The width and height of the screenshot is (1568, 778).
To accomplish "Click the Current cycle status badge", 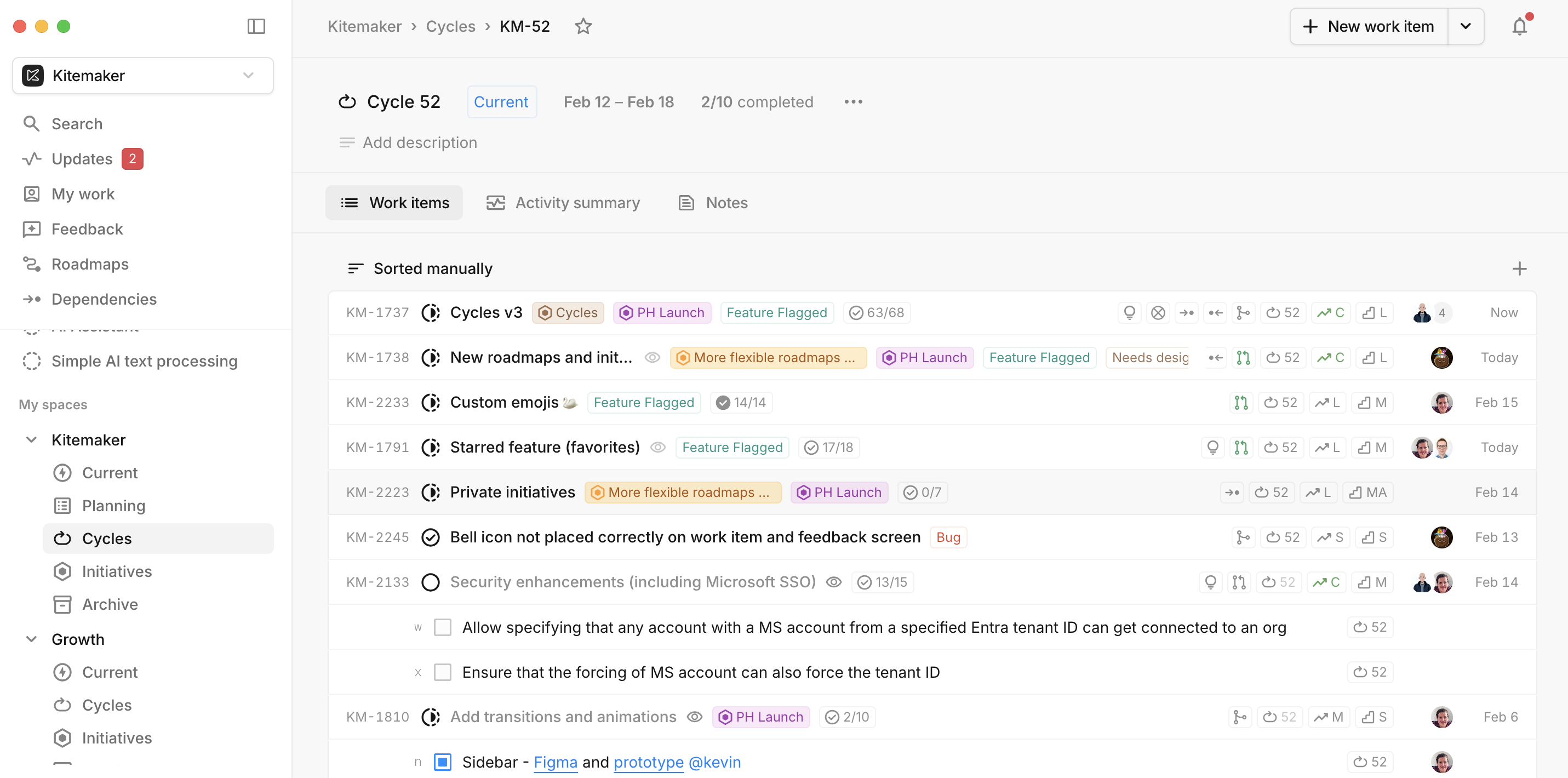I will tap(501, 102).
